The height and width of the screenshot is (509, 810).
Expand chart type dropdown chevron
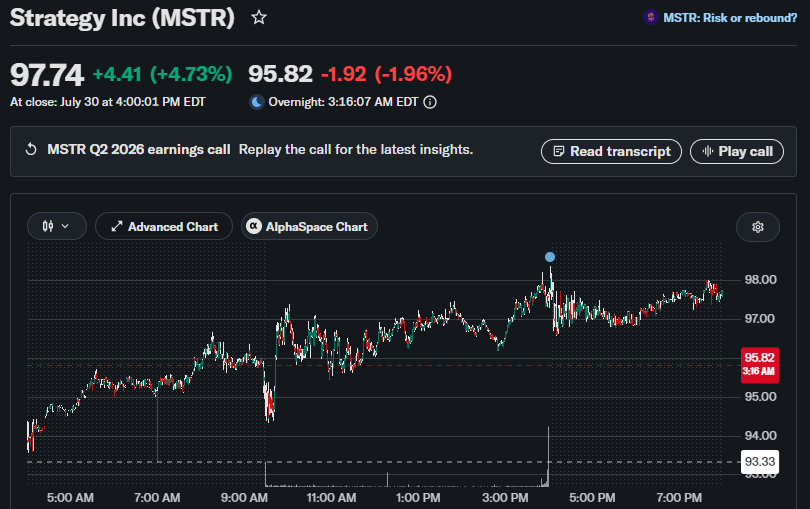point(65,226)
